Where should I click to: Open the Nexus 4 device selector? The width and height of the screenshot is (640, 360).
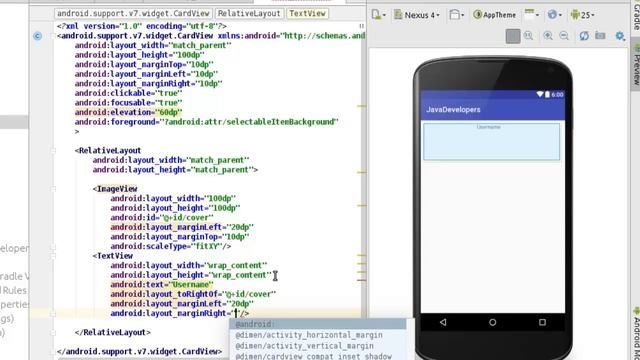point(416,15)
